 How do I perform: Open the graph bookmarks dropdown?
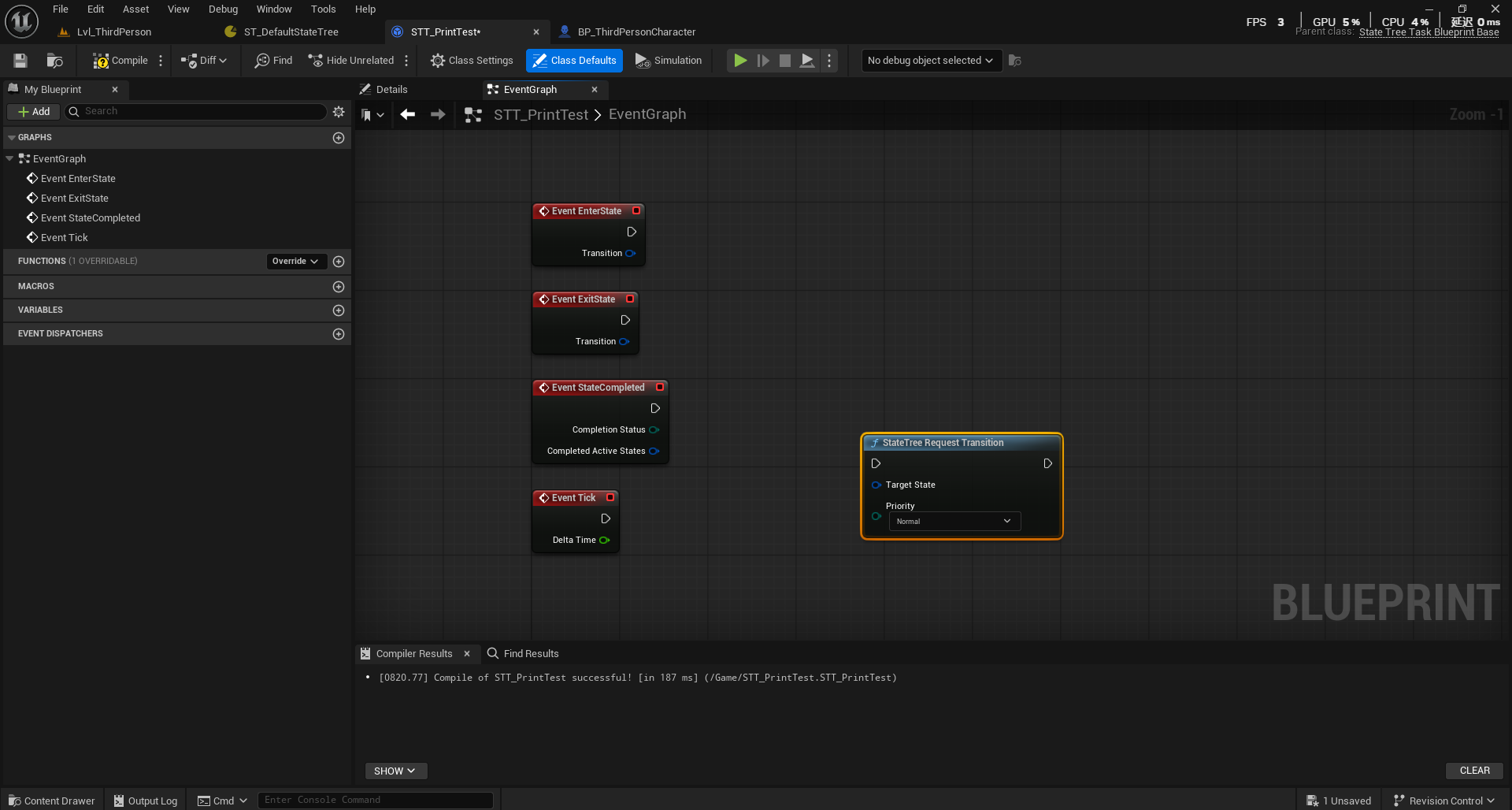coord(372,115)
